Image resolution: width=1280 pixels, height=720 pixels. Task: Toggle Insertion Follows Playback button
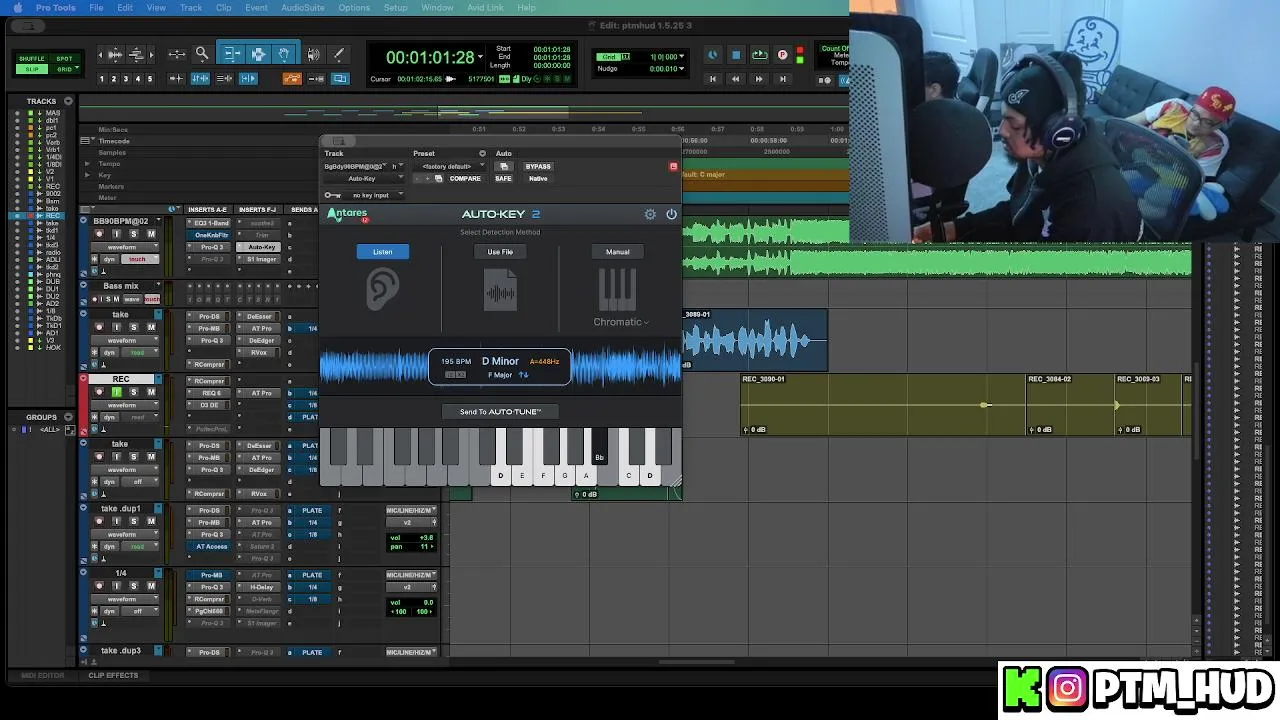pyautogui.click(x=248, y=79)
